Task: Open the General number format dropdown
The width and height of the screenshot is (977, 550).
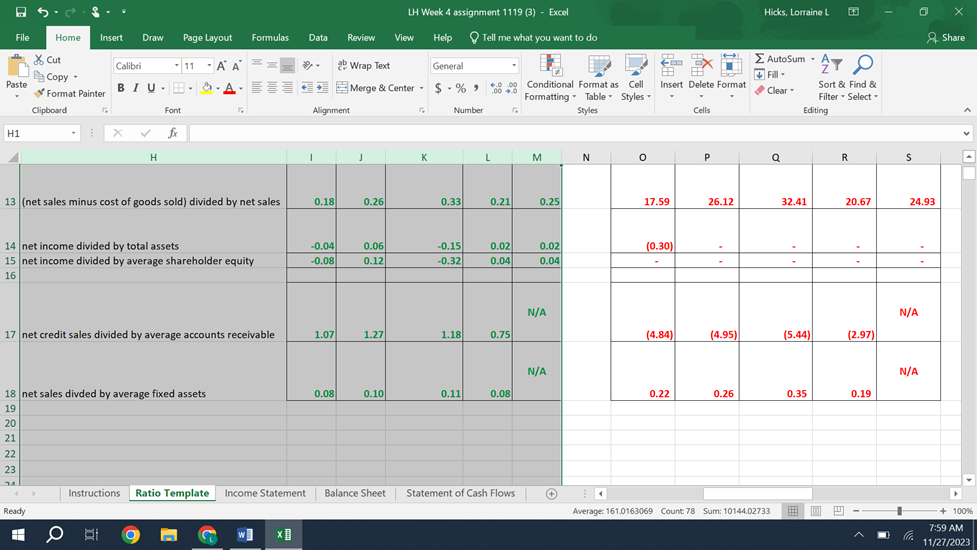Action: [513, 66]
